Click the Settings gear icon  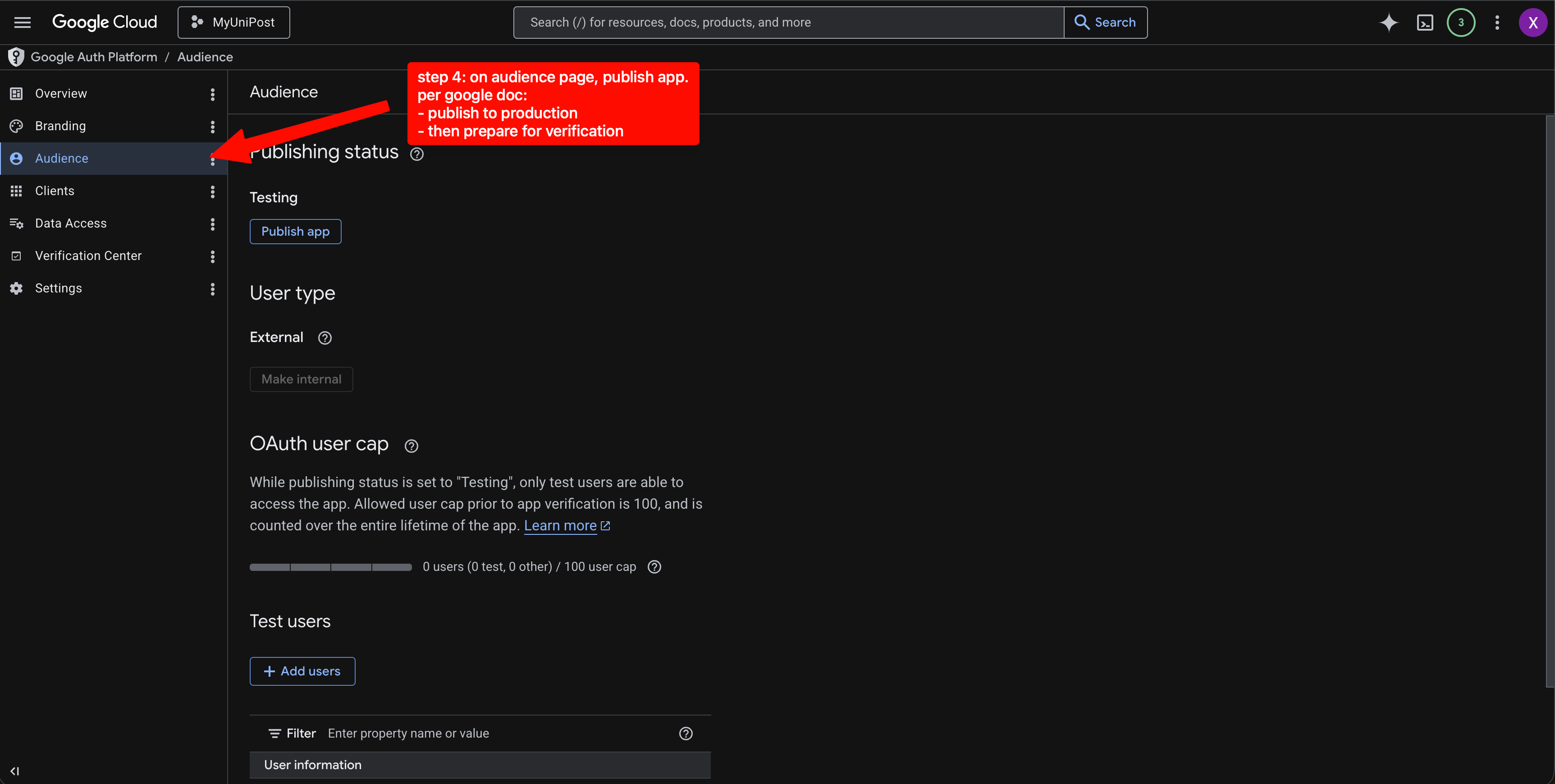[x=16, y=288]
